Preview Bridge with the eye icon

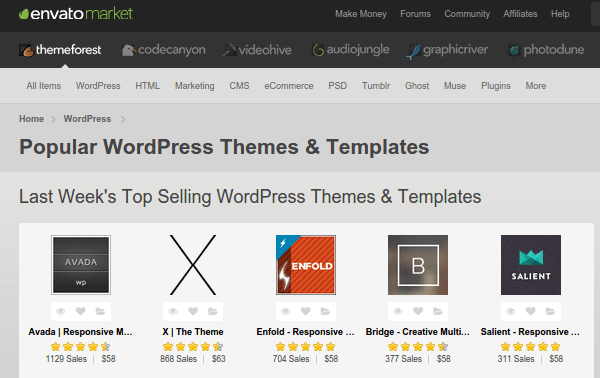point(398,311)
